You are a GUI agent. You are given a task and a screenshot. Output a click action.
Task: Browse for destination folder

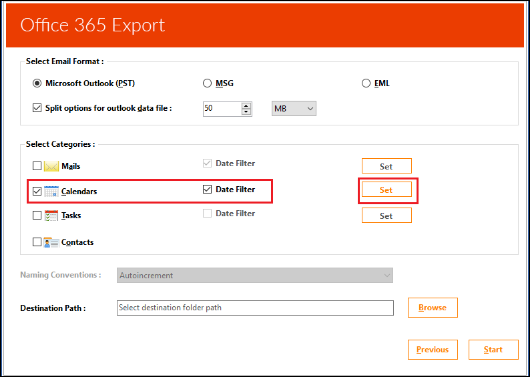(433, 308)
